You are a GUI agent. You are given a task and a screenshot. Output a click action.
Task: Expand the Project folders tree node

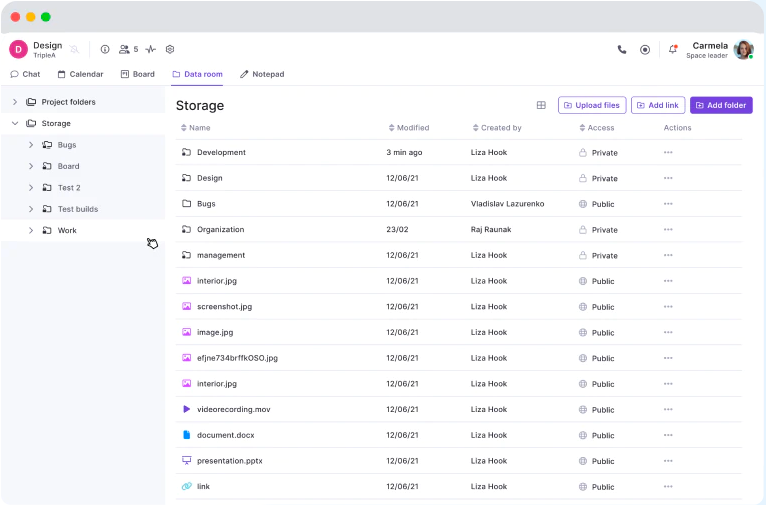[15, 102]
